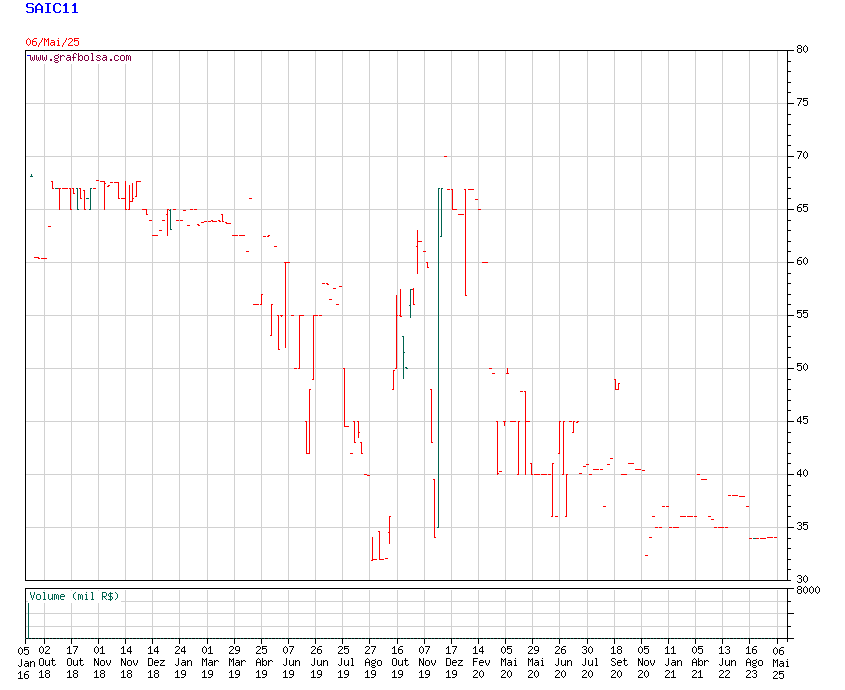Click the 13 Jun 22 date label

[725, 663]
